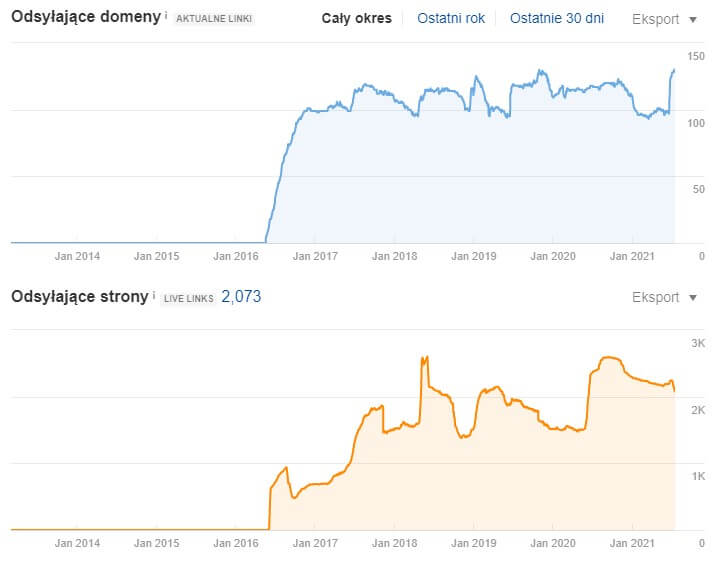Click the 150 value on domains chart axis
717x572 pixels.
click(x=696, y=56)
